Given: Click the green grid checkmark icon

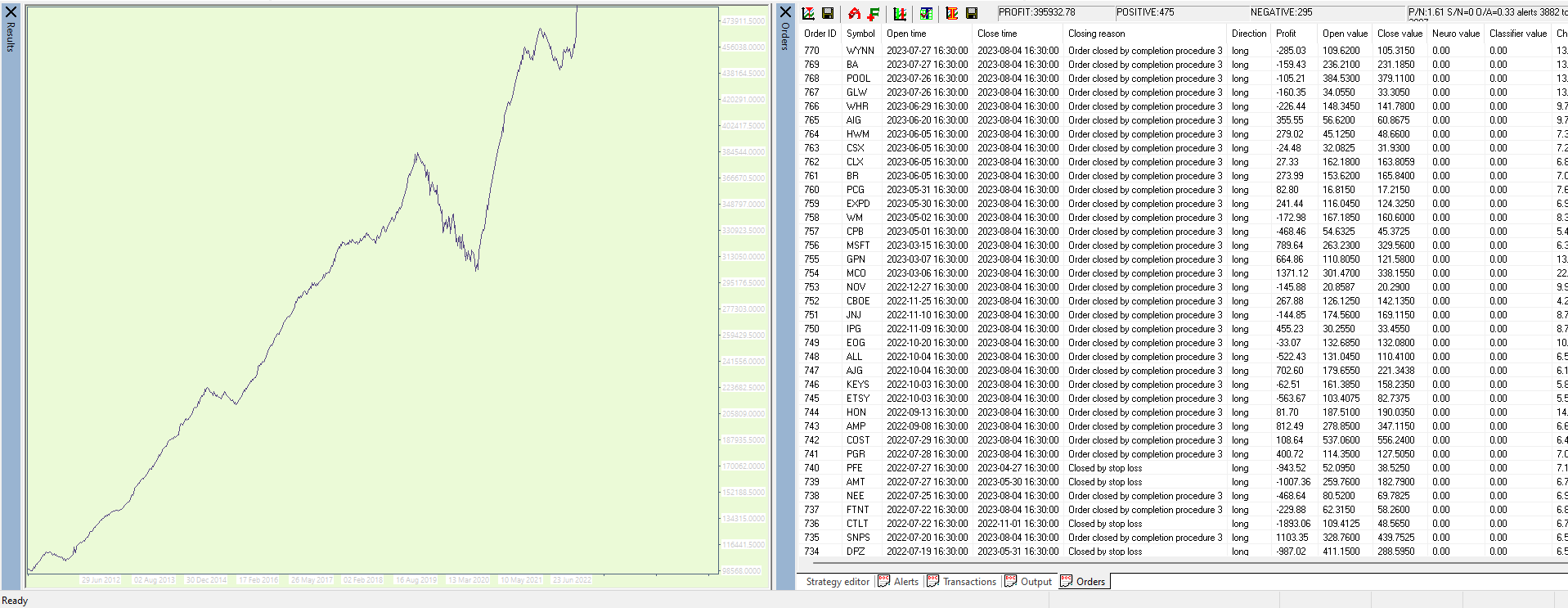Looking at the screenshot, I should [926, 13].
